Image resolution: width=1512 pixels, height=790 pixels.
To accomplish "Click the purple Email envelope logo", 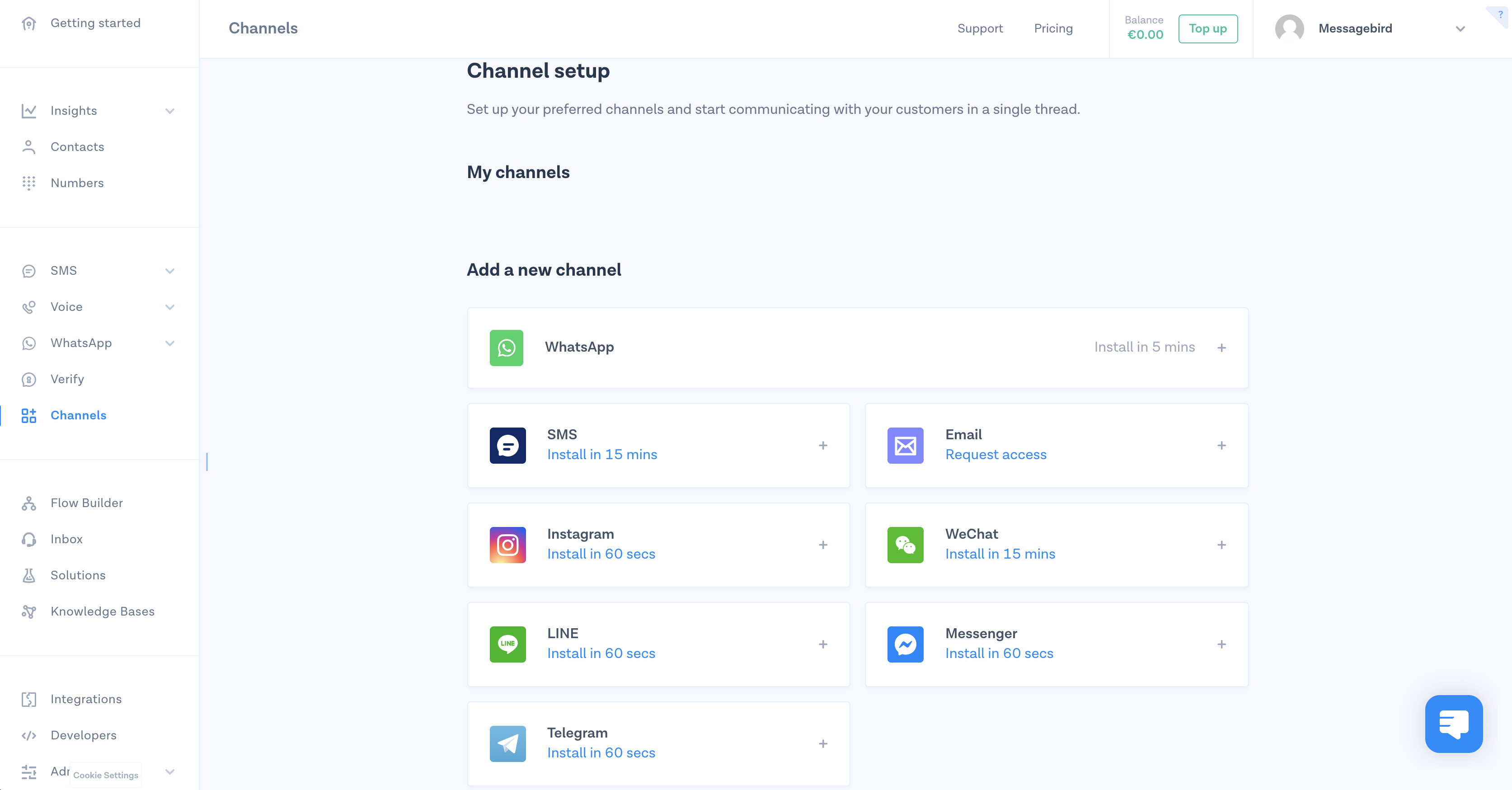I will click(905, 446).
